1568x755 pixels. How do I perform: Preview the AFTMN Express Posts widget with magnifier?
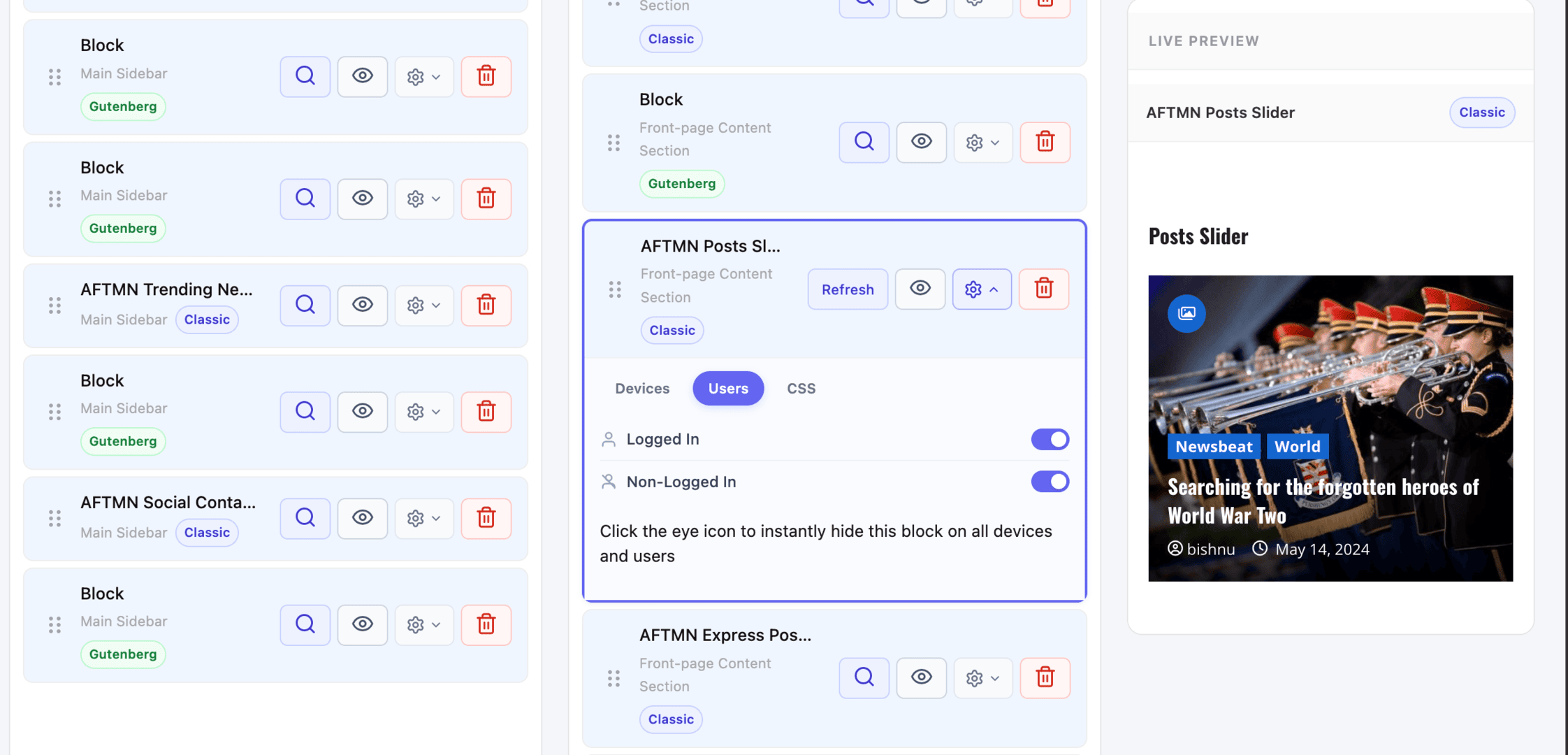click(x=864, y=677)
